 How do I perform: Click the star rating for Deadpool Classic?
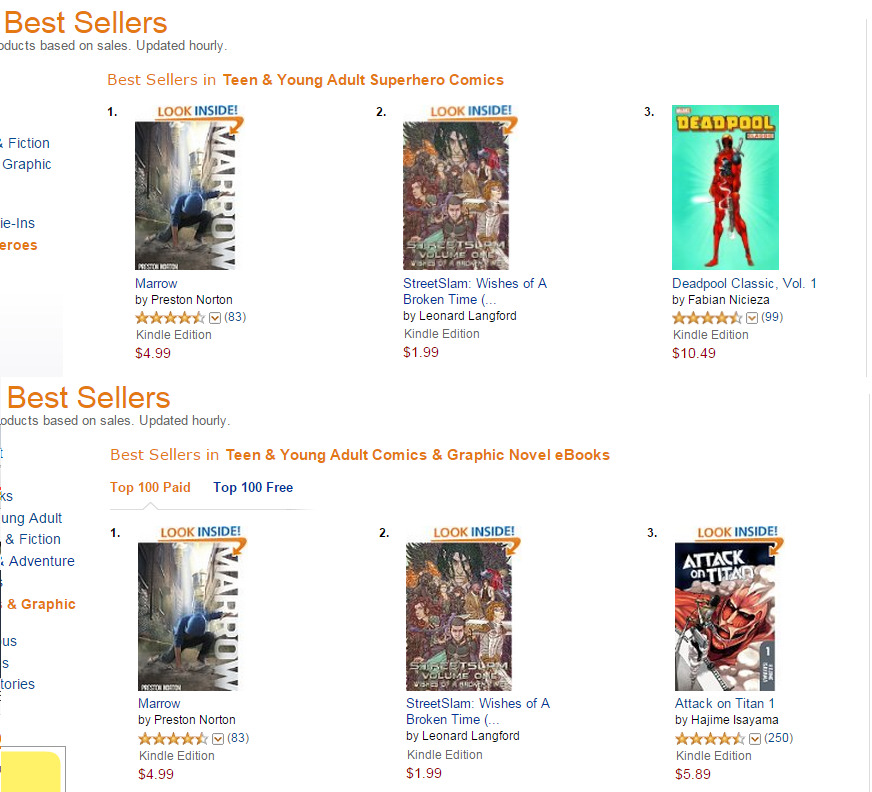pyautogui.click(x=707, y=318)
